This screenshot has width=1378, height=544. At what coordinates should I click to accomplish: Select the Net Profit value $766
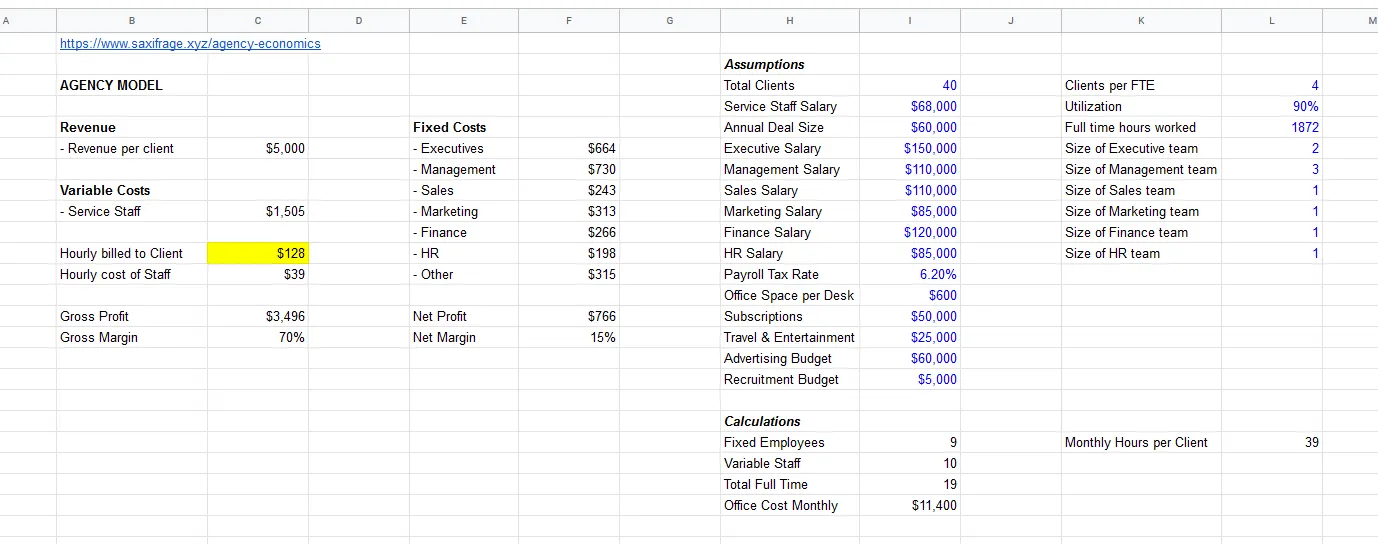coord(569,317)
